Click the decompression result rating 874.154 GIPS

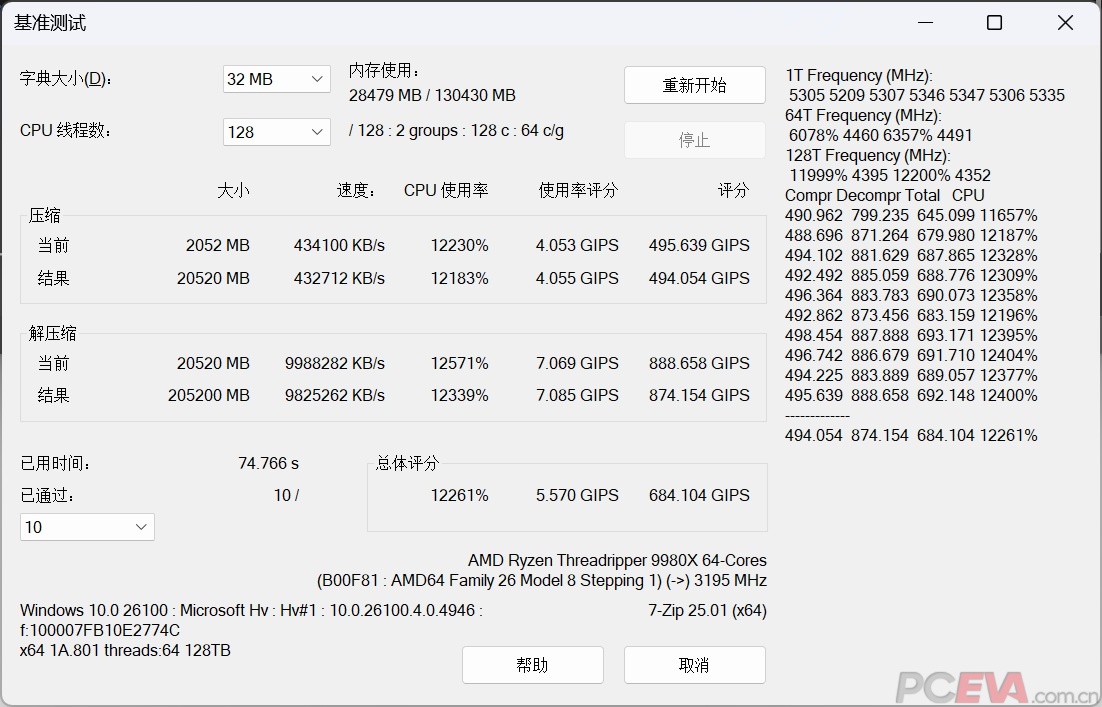pyautogui.click(x=698, y=395)
